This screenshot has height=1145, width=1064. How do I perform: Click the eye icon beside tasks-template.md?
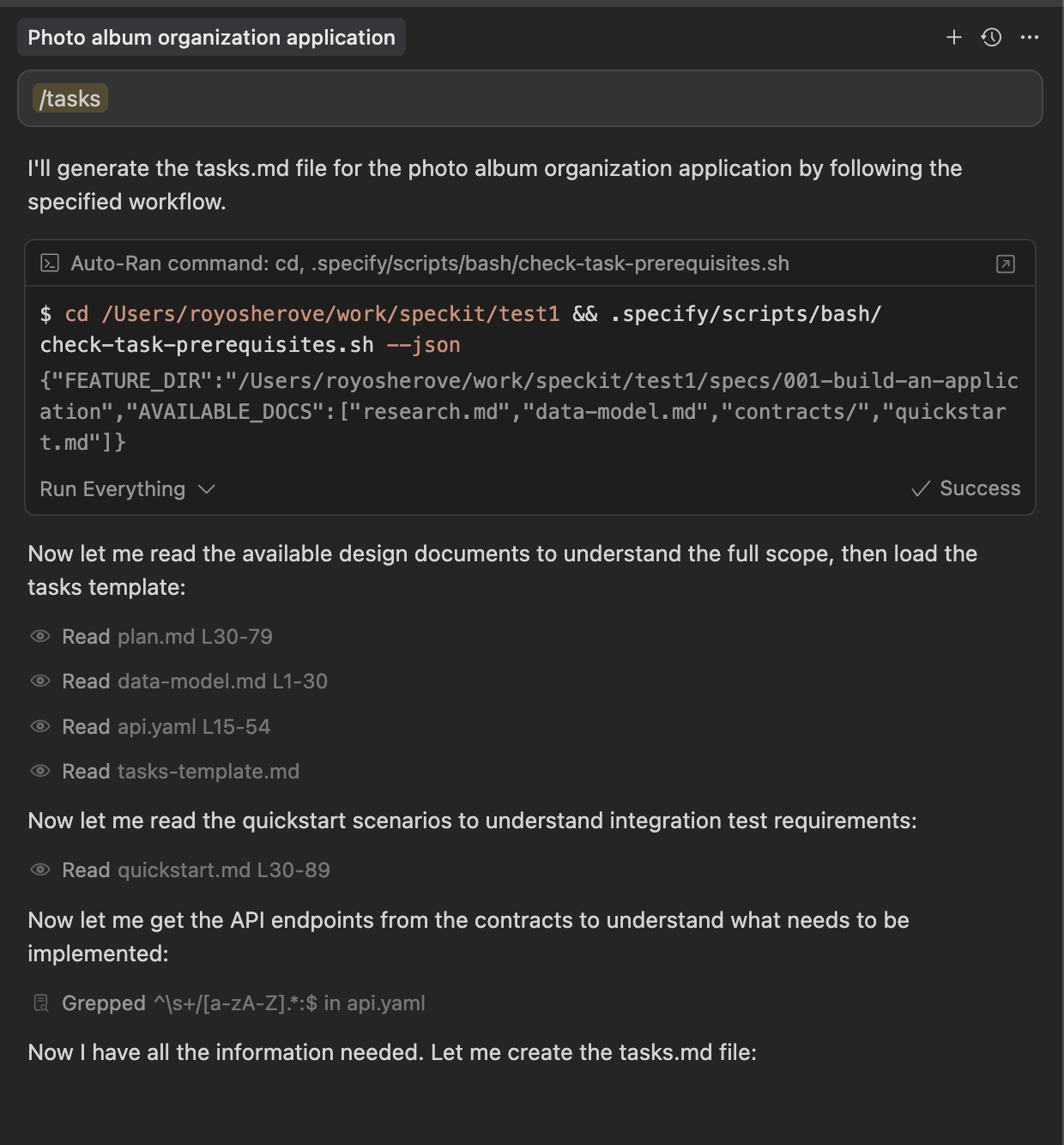point(40,771)
